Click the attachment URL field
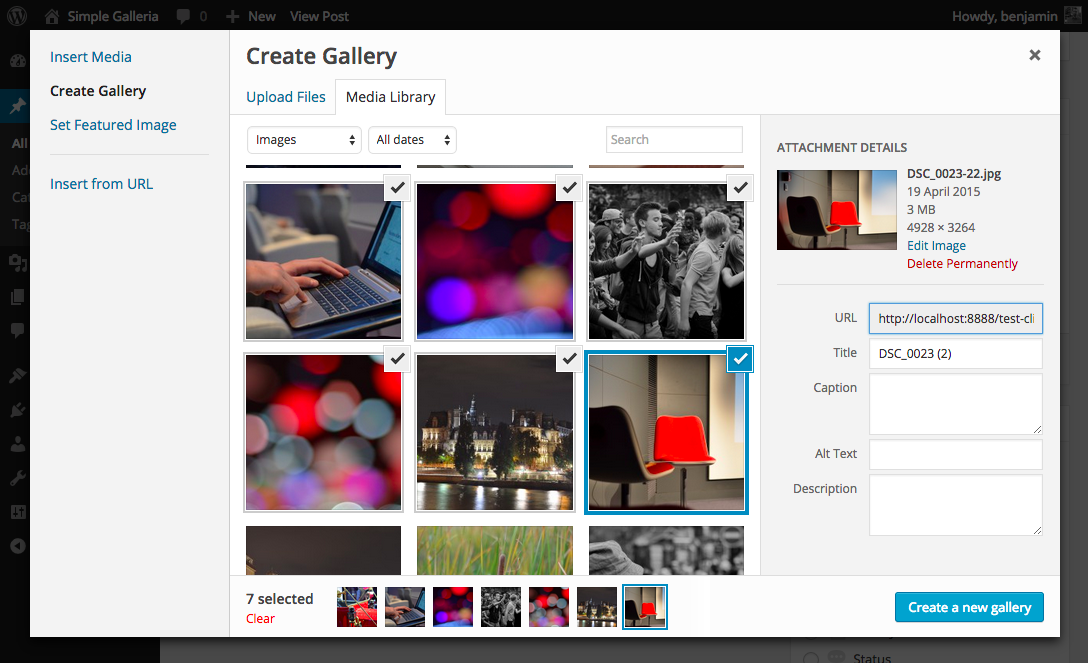Viewport: 1088px width, 663px height. pyautogui.click(x=955, y=319)
